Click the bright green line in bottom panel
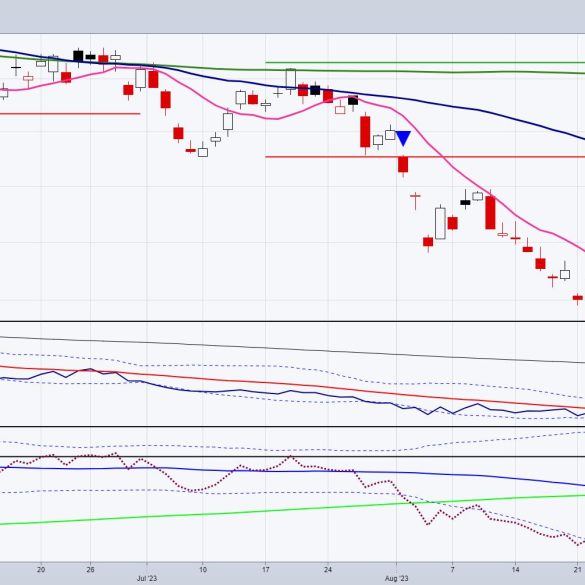The width and height of the screenshot is (585, 585). pos(292,510)
